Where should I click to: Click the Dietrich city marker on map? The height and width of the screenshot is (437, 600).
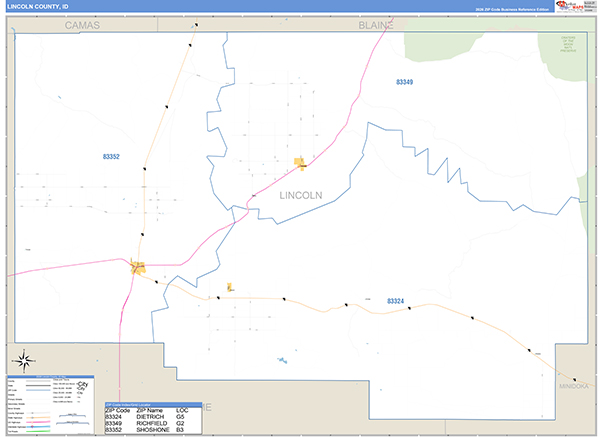[229, 287]
